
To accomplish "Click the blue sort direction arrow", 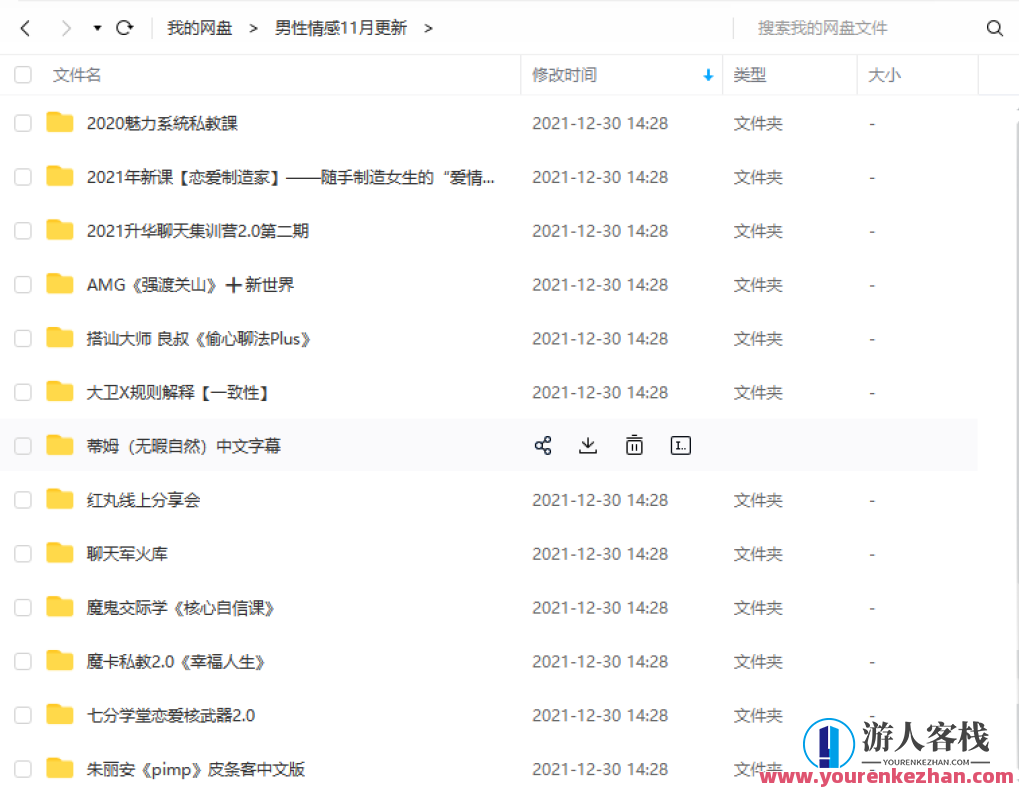I will pyautogui.click(x=708, y=75).
